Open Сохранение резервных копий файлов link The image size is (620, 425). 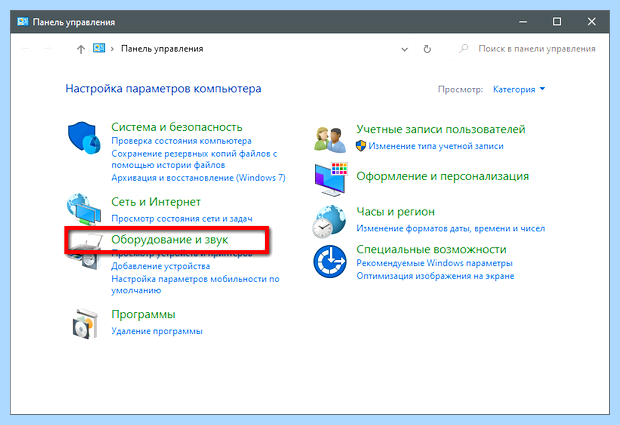pos(194,159)
